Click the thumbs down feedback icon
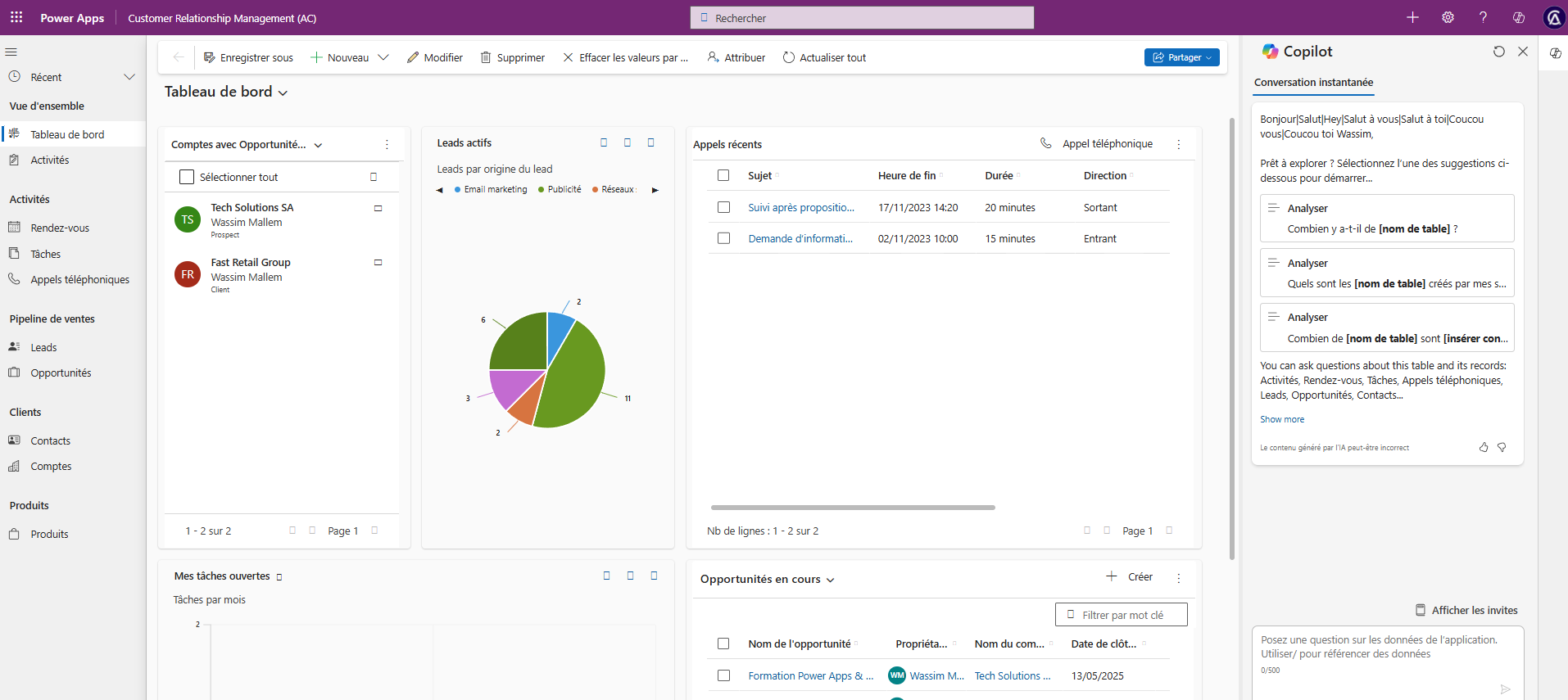 [1502, 448]
